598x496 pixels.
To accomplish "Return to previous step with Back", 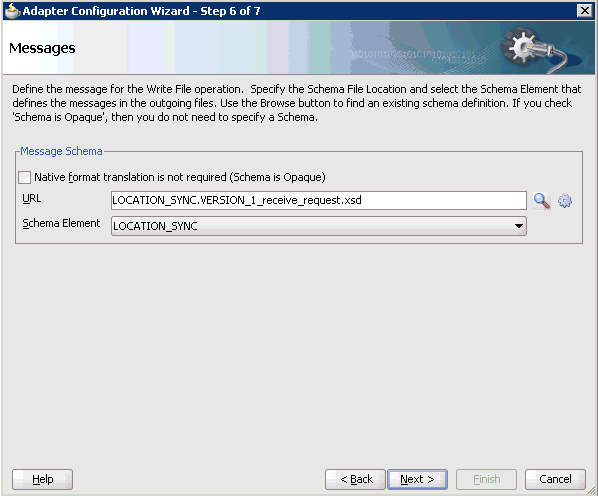I will tap(355, 479).
